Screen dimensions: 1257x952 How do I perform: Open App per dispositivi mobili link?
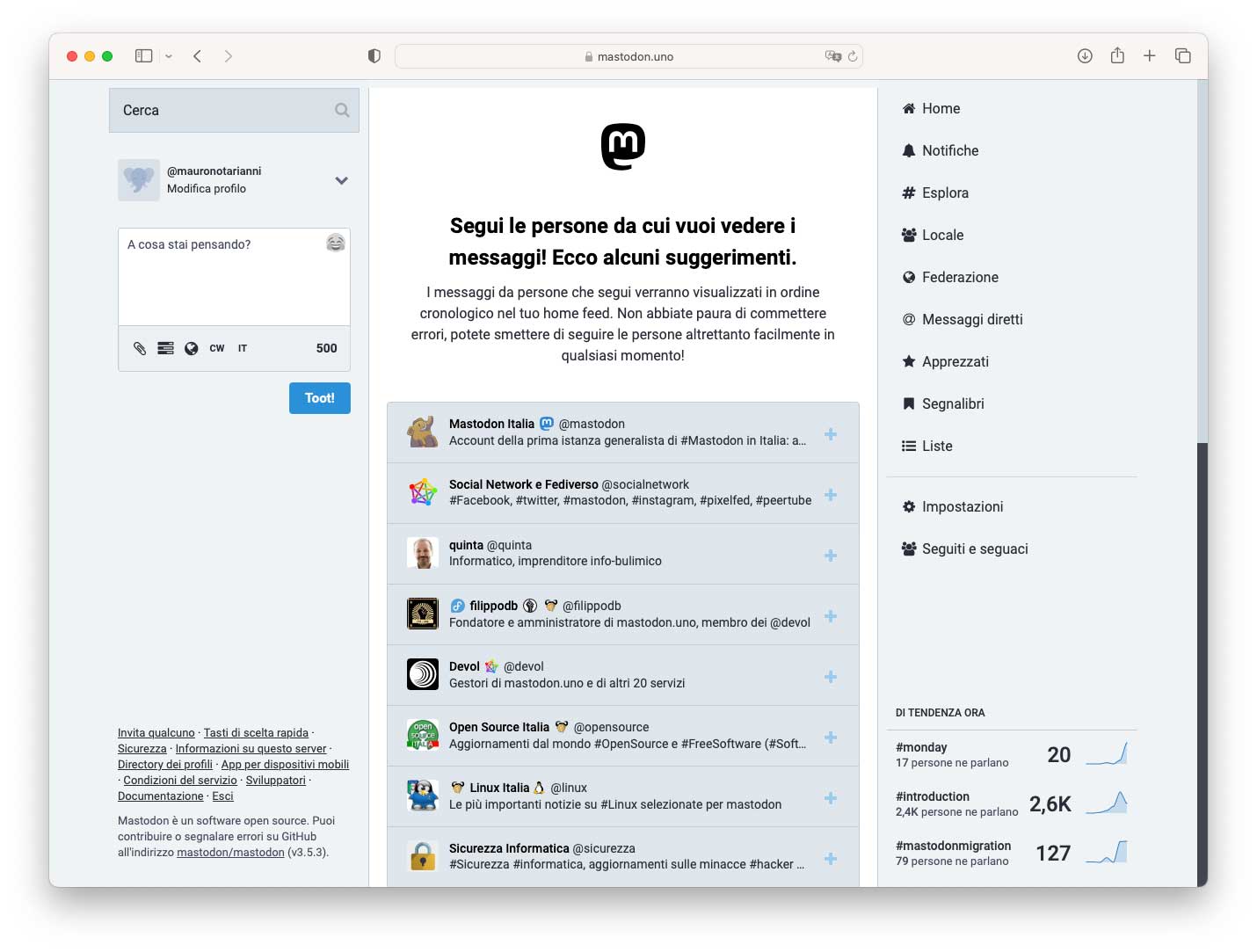coord(285,765)
